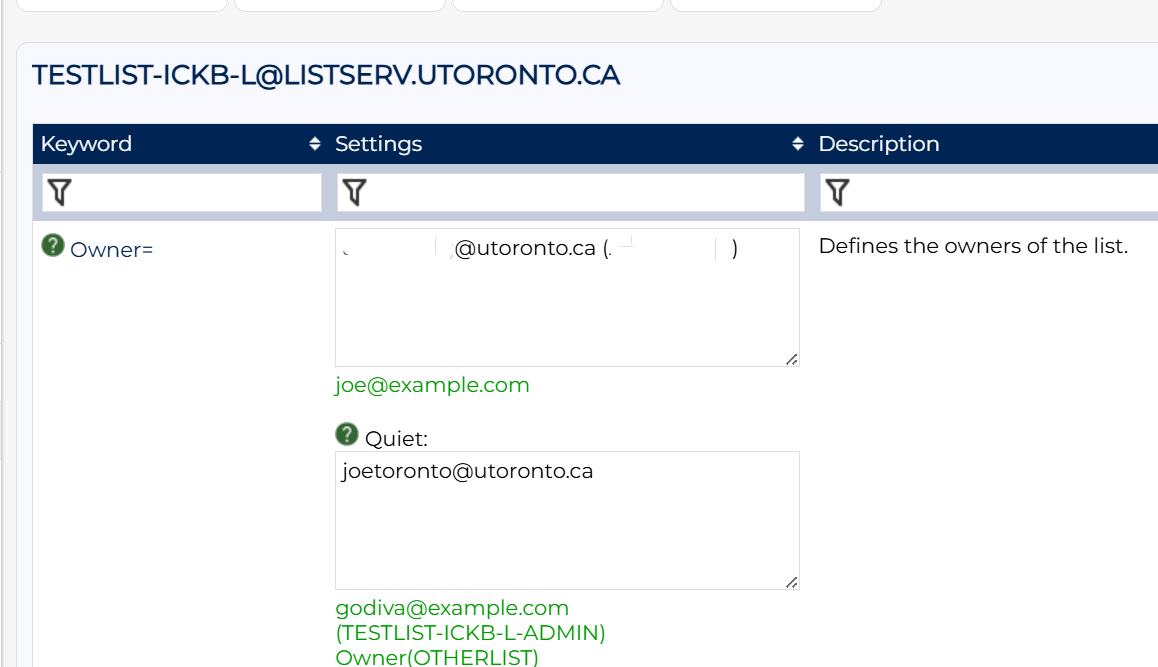Click the Quiet: label text
The height and width of the screenshot is (667, 1158).
(397, 438)
